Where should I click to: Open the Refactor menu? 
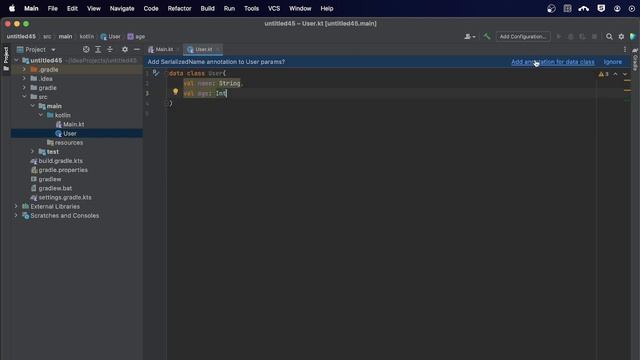tap(179, 8)
